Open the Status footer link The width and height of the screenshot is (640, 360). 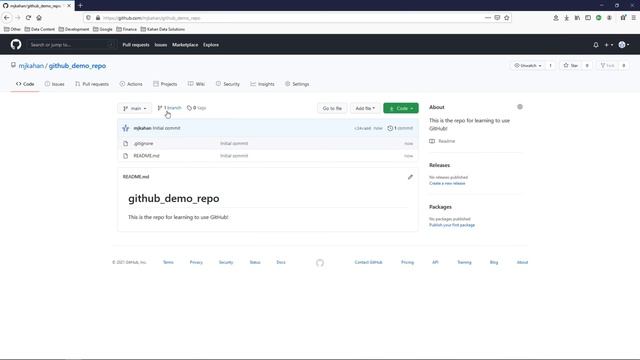coord(255,262)
